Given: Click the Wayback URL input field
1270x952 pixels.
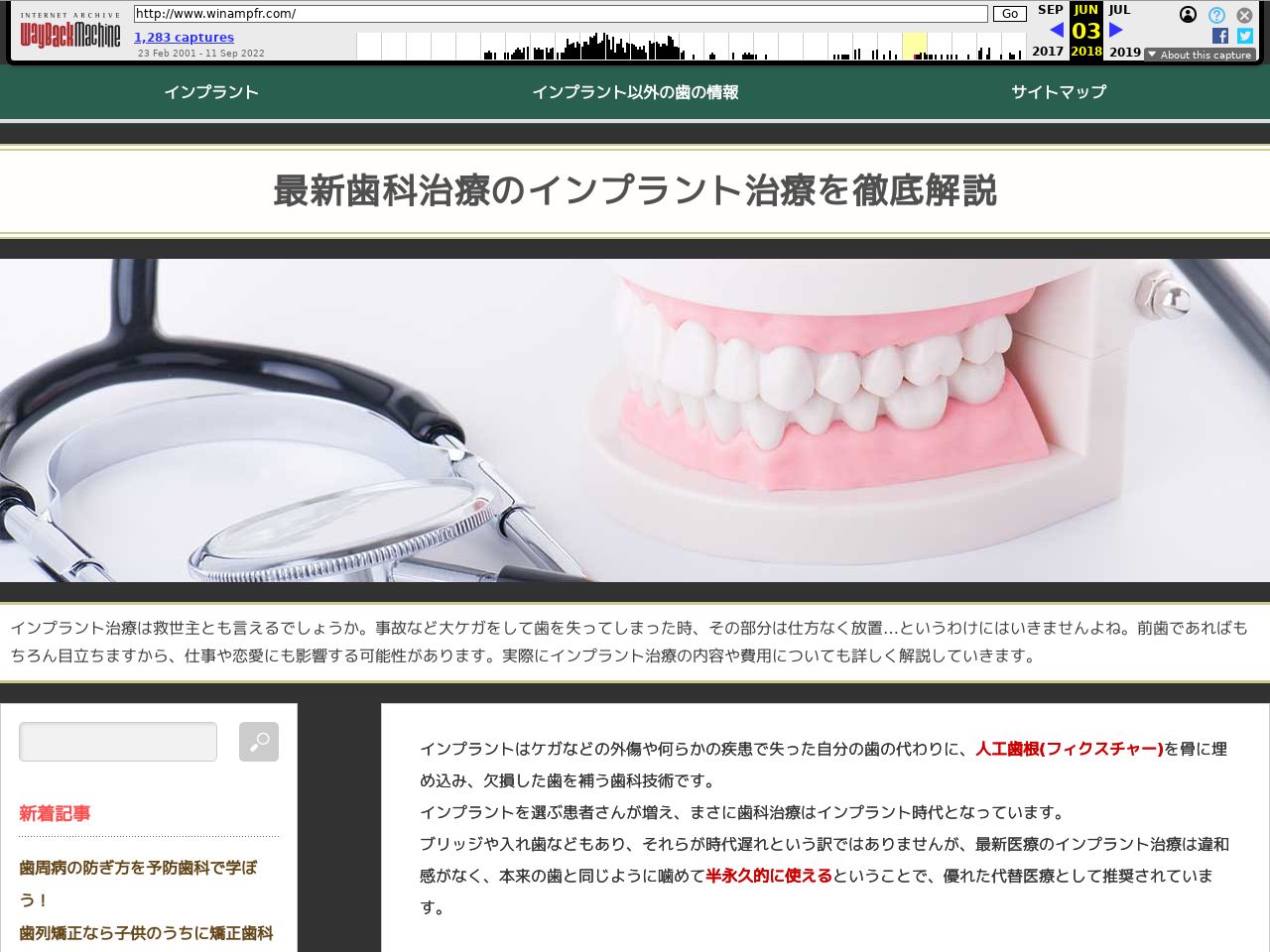Looking at the screenshot, I should [x=561, y=14].
